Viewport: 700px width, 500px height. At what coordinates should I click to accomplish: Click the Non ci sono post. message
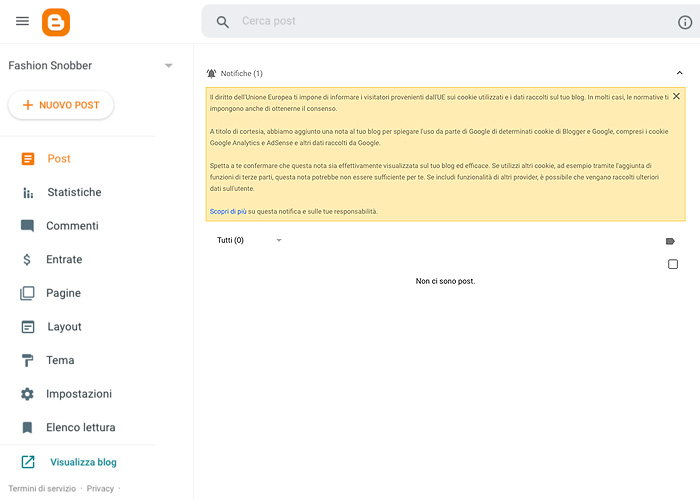tap(445, 281)
